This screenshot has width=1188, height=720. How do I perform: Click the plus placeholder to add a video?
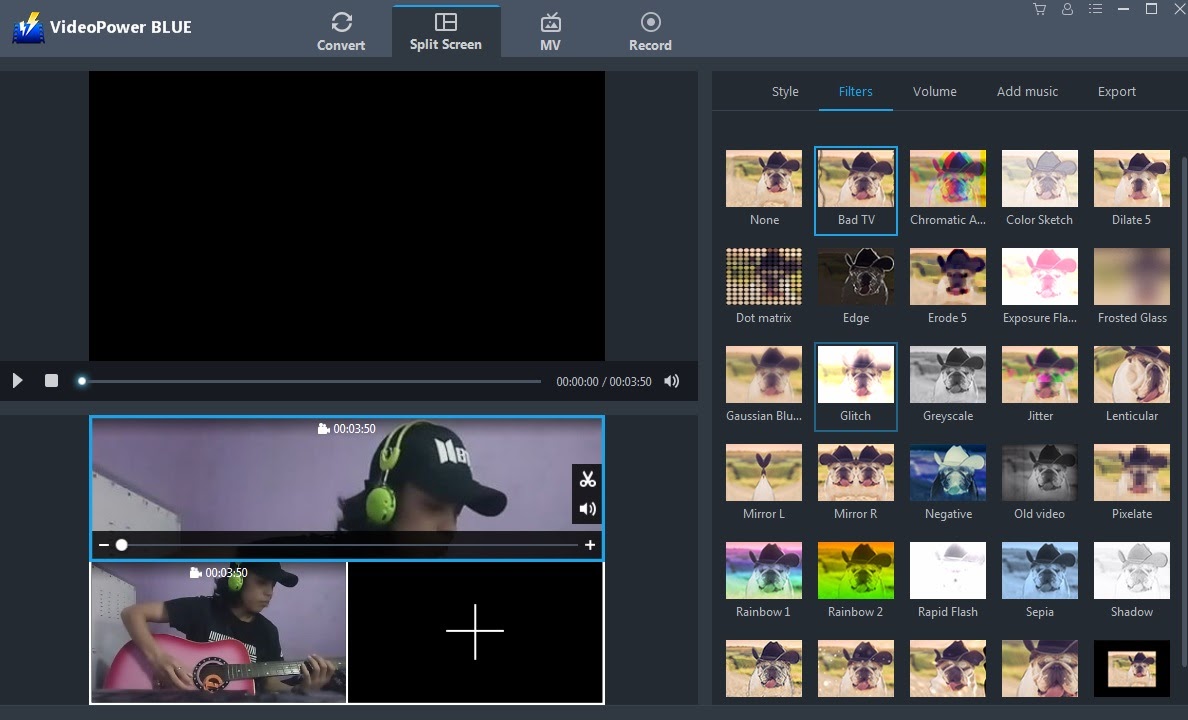[475, 632]
